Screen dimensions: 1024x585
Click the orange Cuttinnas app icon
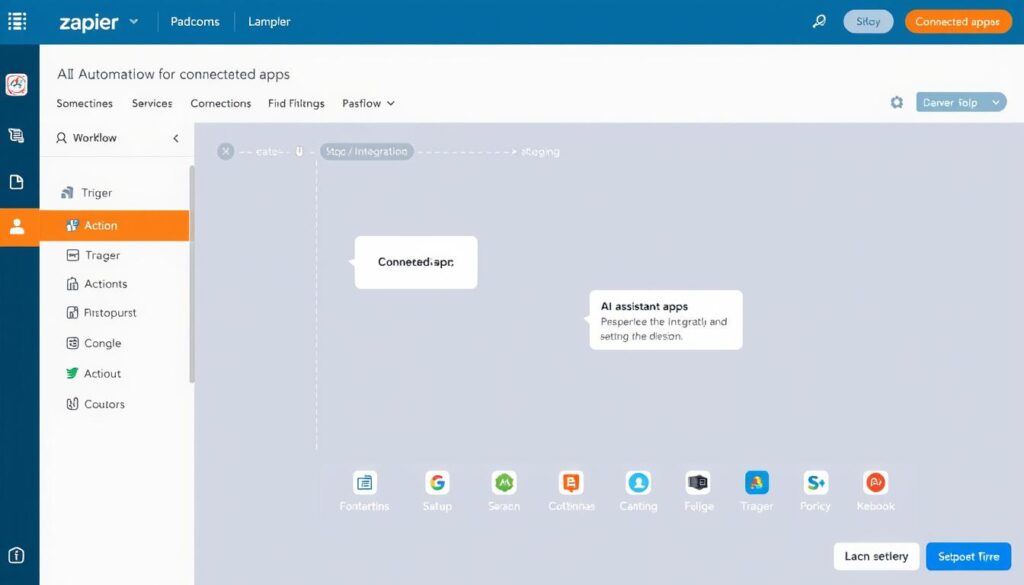570,483
